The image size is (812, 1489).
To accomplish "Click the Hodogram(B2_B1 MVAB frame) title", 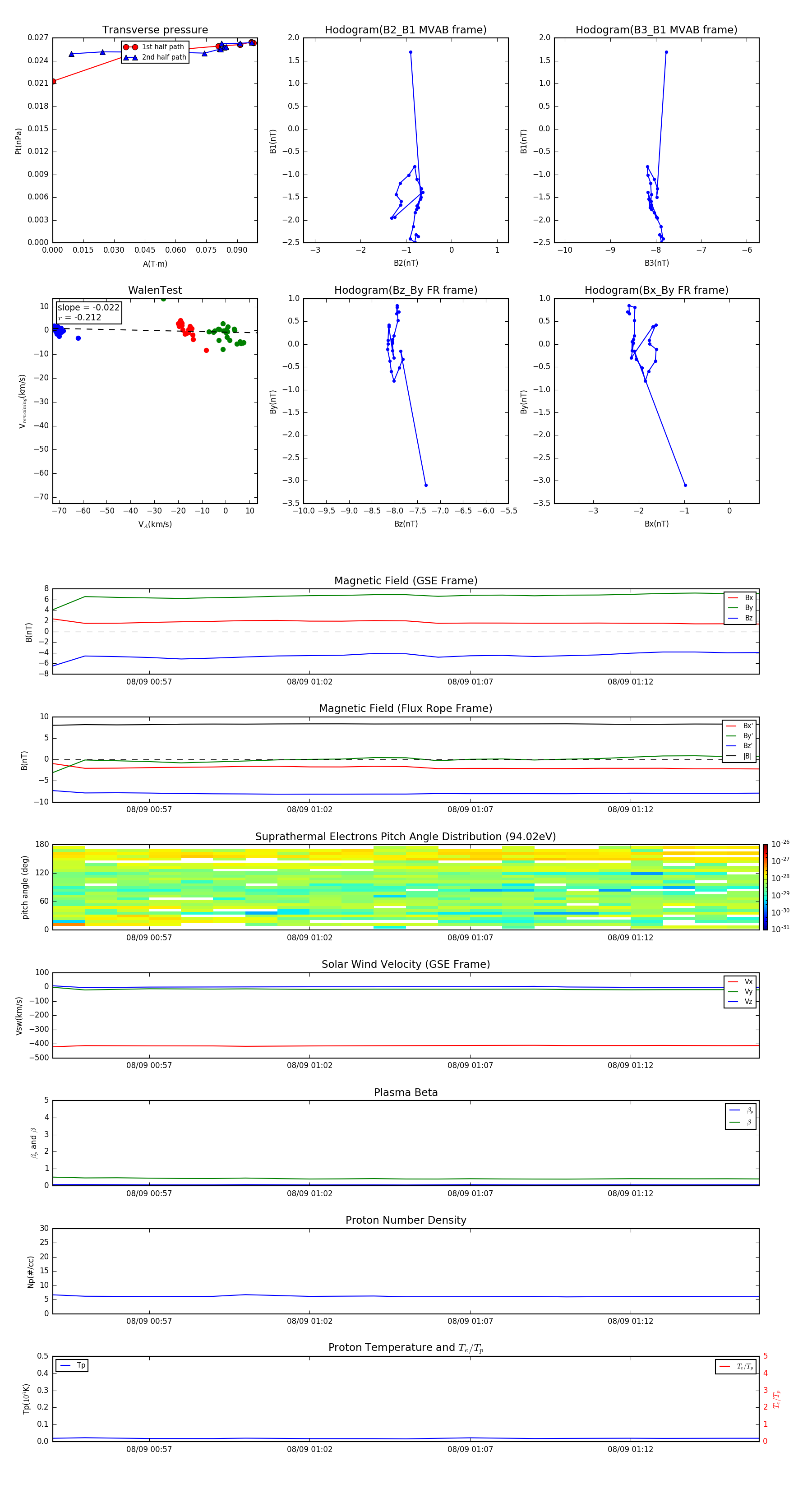I will [x=405, y=30].
